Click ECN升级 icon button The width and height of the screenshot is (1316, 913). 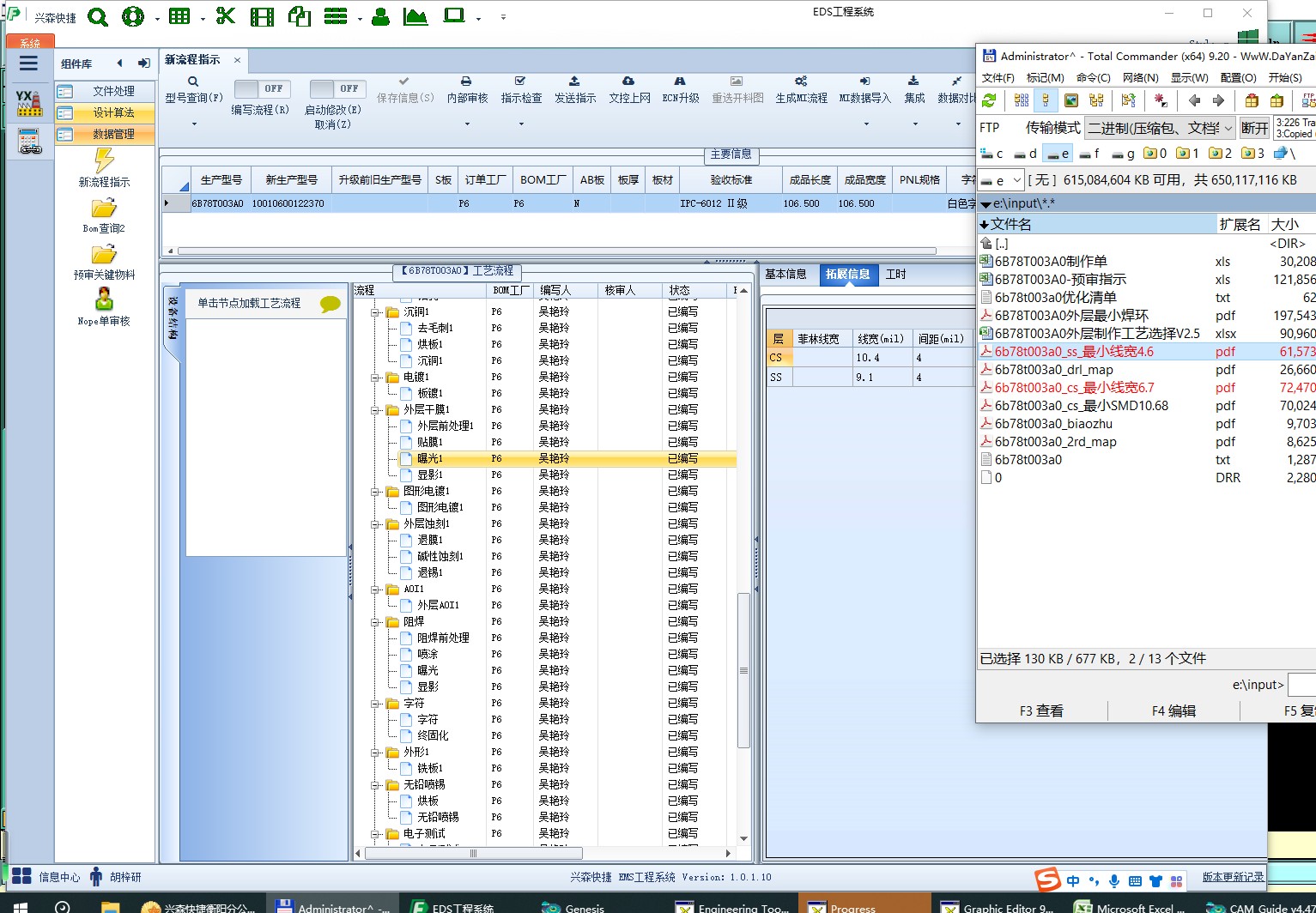tap(680, 90)
